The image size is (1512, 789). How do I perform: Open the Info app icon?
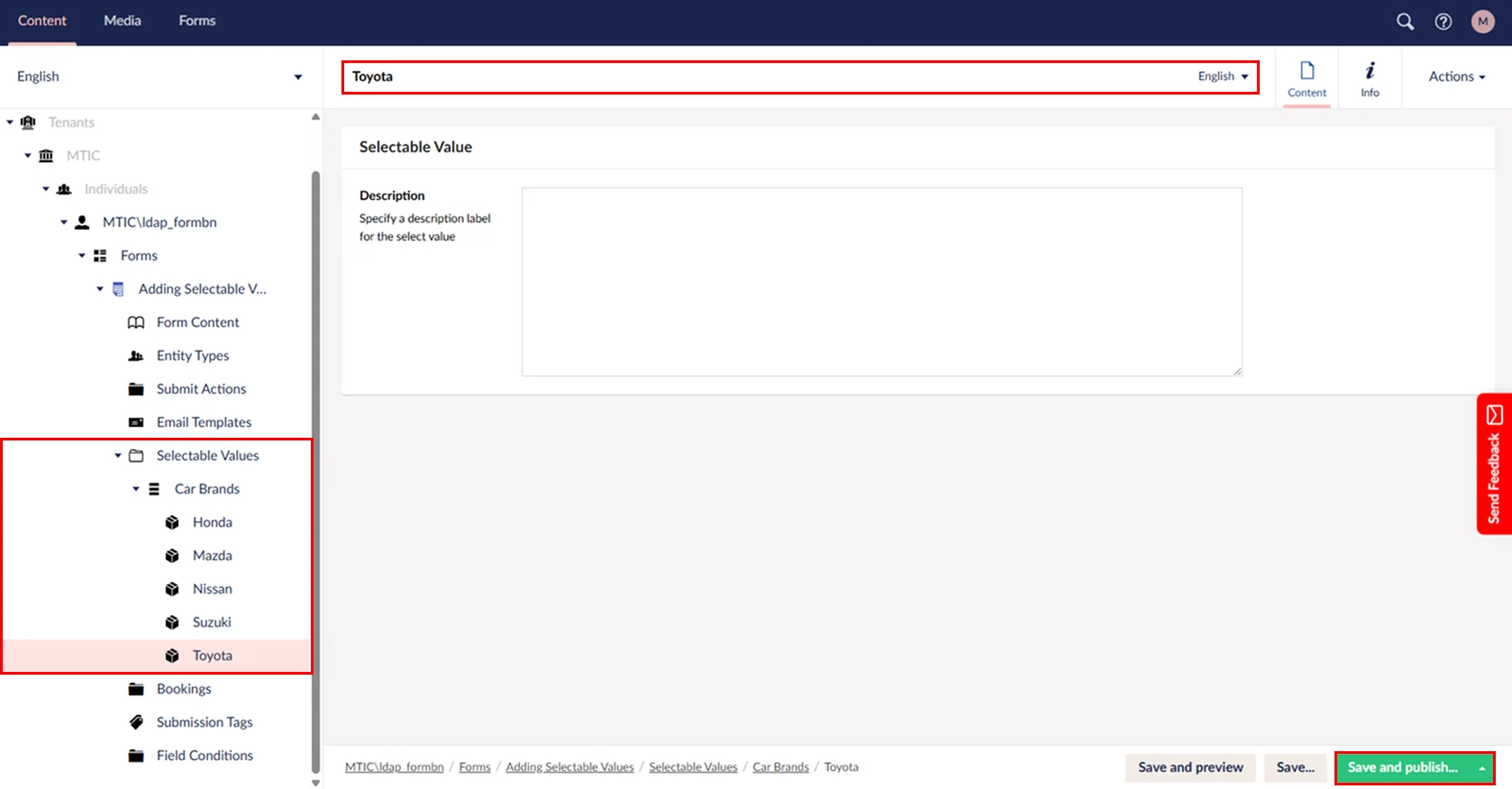1370,77
